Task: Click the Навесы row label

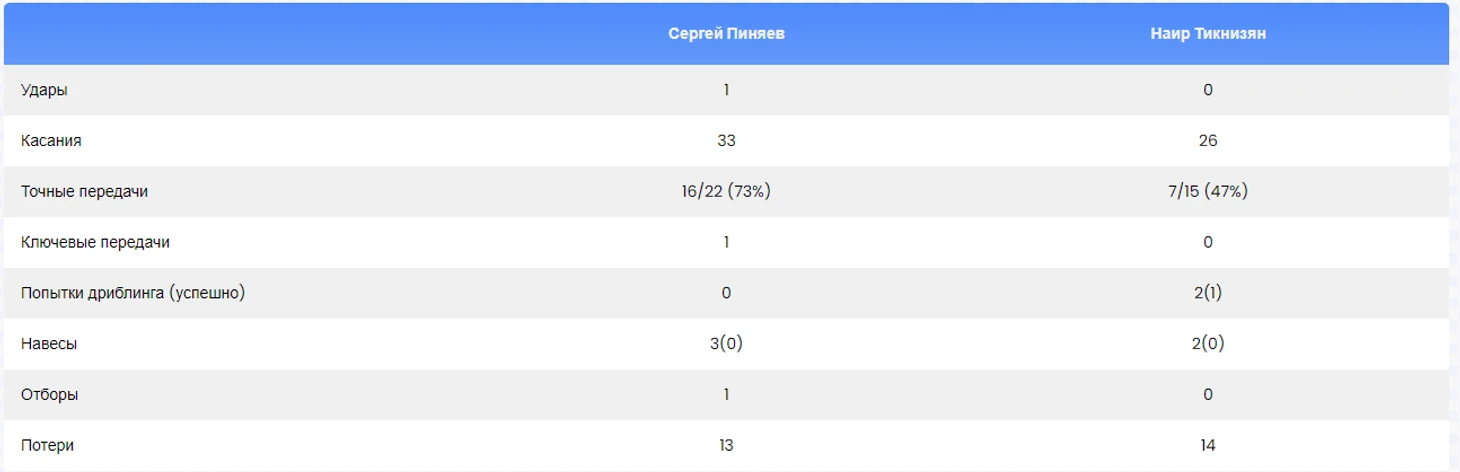Action: (x=49, y=344)
